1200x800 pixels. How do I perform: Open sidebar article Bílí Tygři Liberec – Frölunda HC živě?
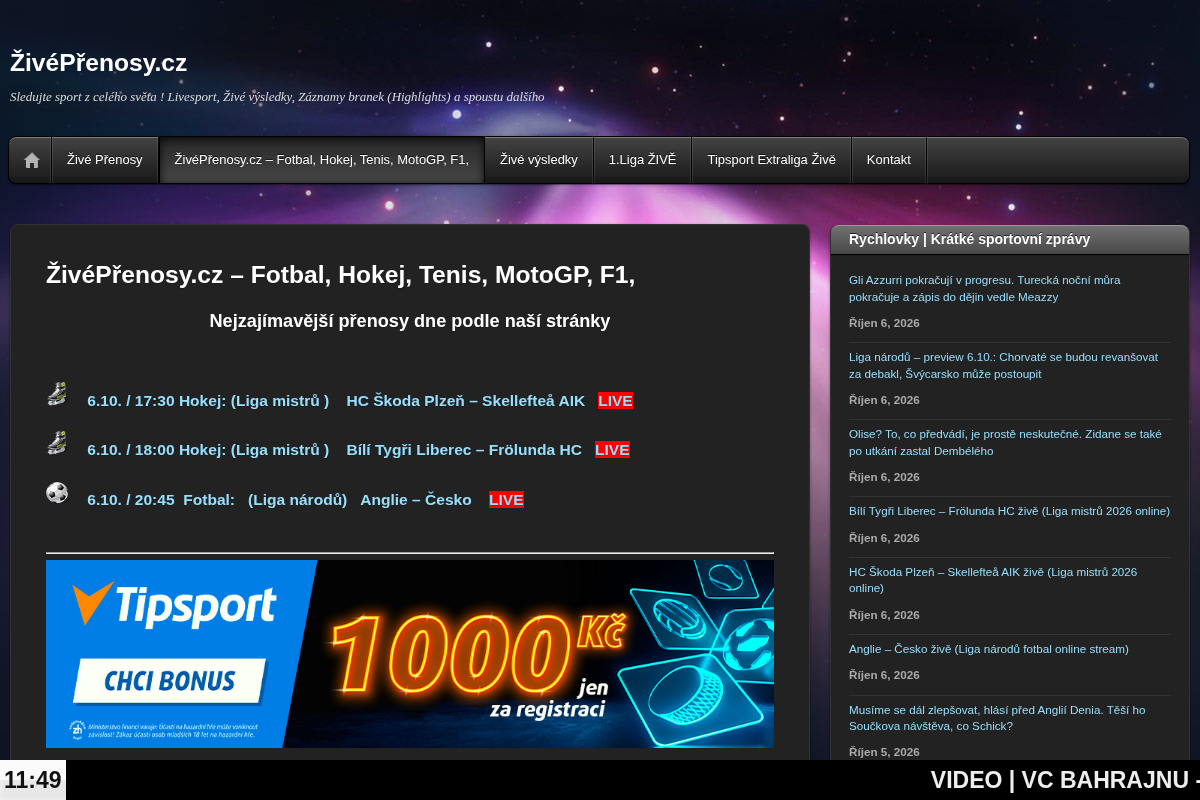[1009, 511]
